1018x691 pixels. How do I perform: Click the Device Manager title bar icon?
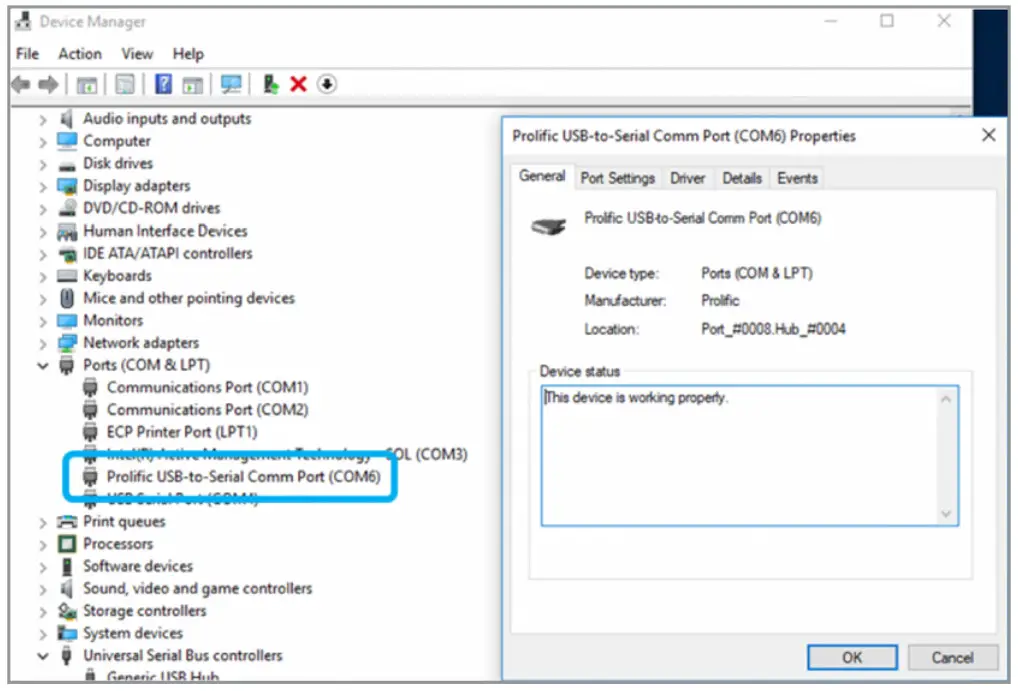23,21
